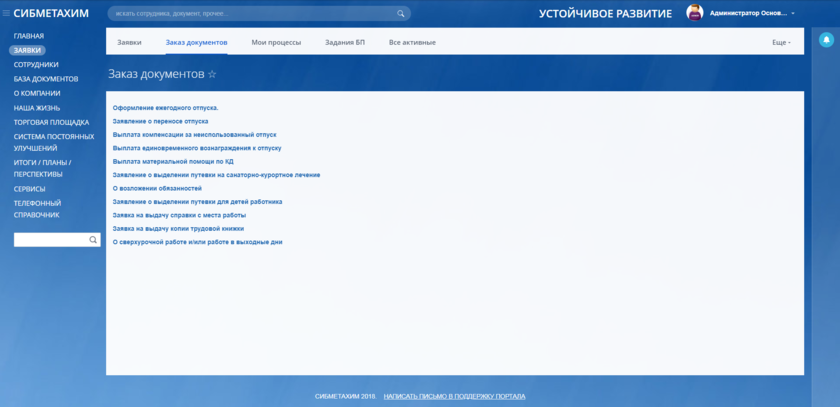840x407 pixels.
Task: Go to the Задания БП tab
Action: pyautogui.click(x=345, y=42)
